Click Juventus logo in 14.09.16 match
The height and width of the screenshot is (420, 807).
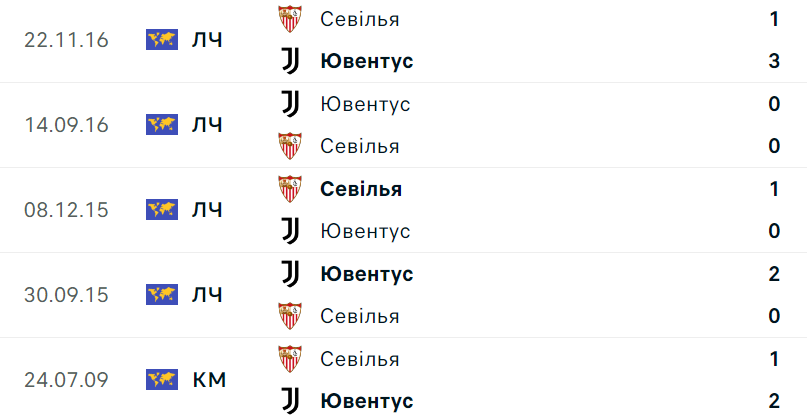(x=289, y=104)
